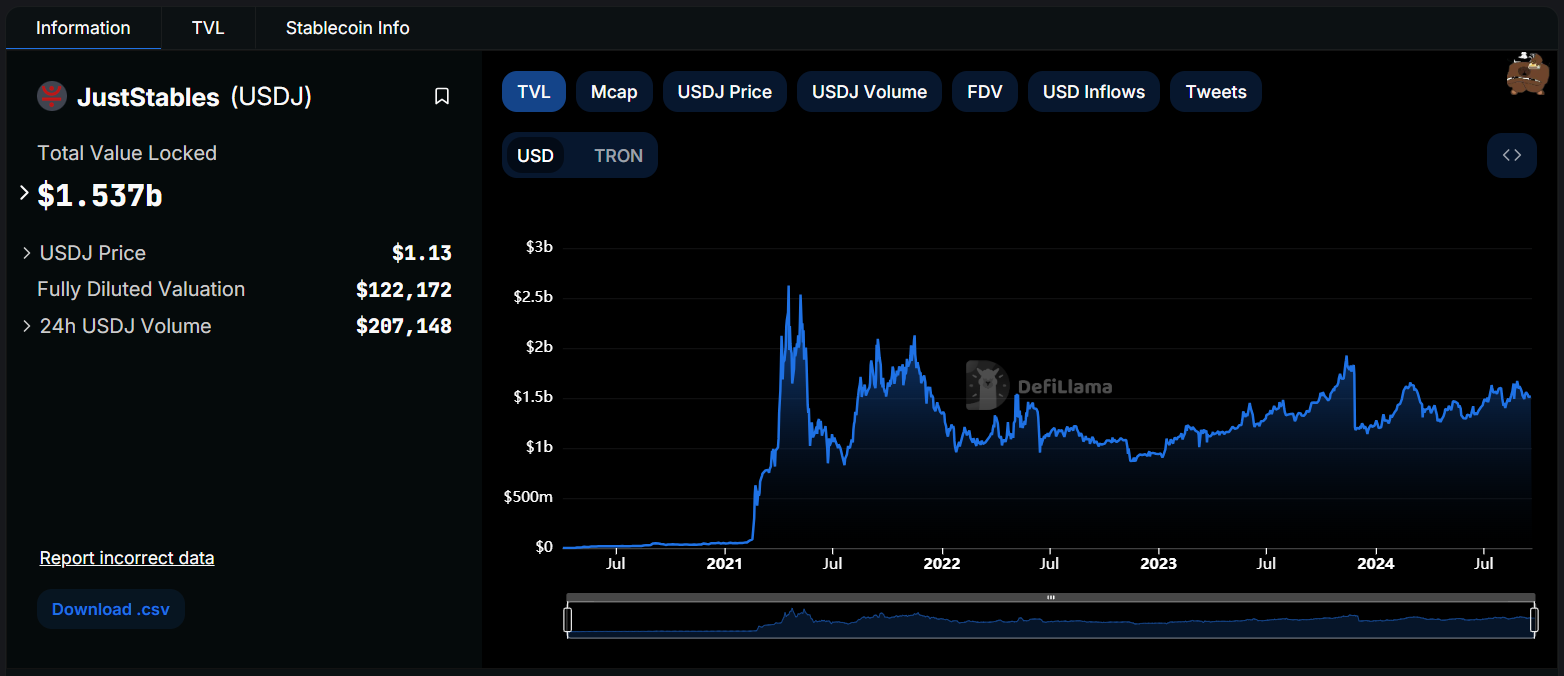
Task: Toggle the Mcap chart series
Action: point(614,92)
